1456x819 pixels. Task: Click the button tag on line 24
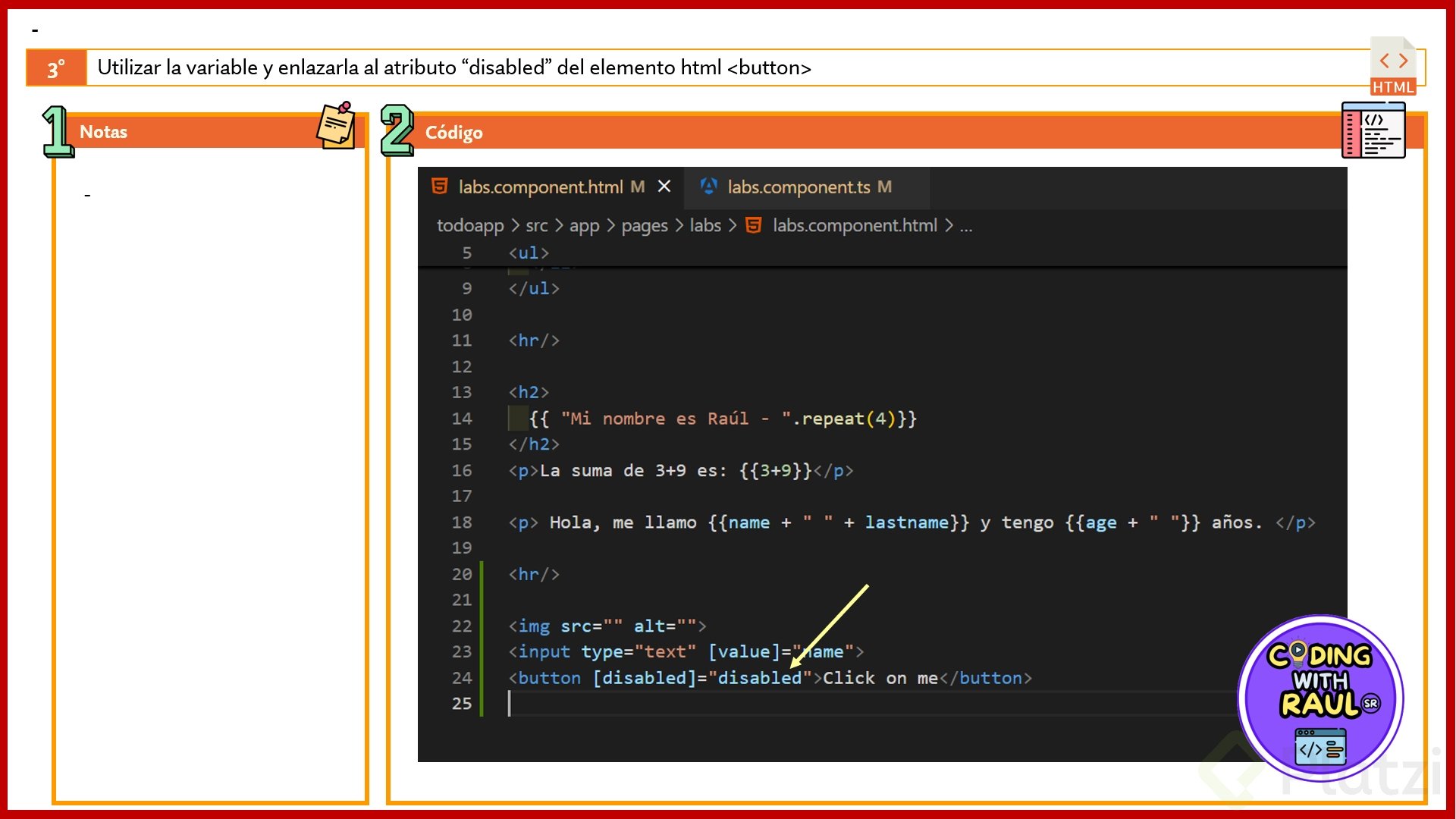click(x=549, y=678)
